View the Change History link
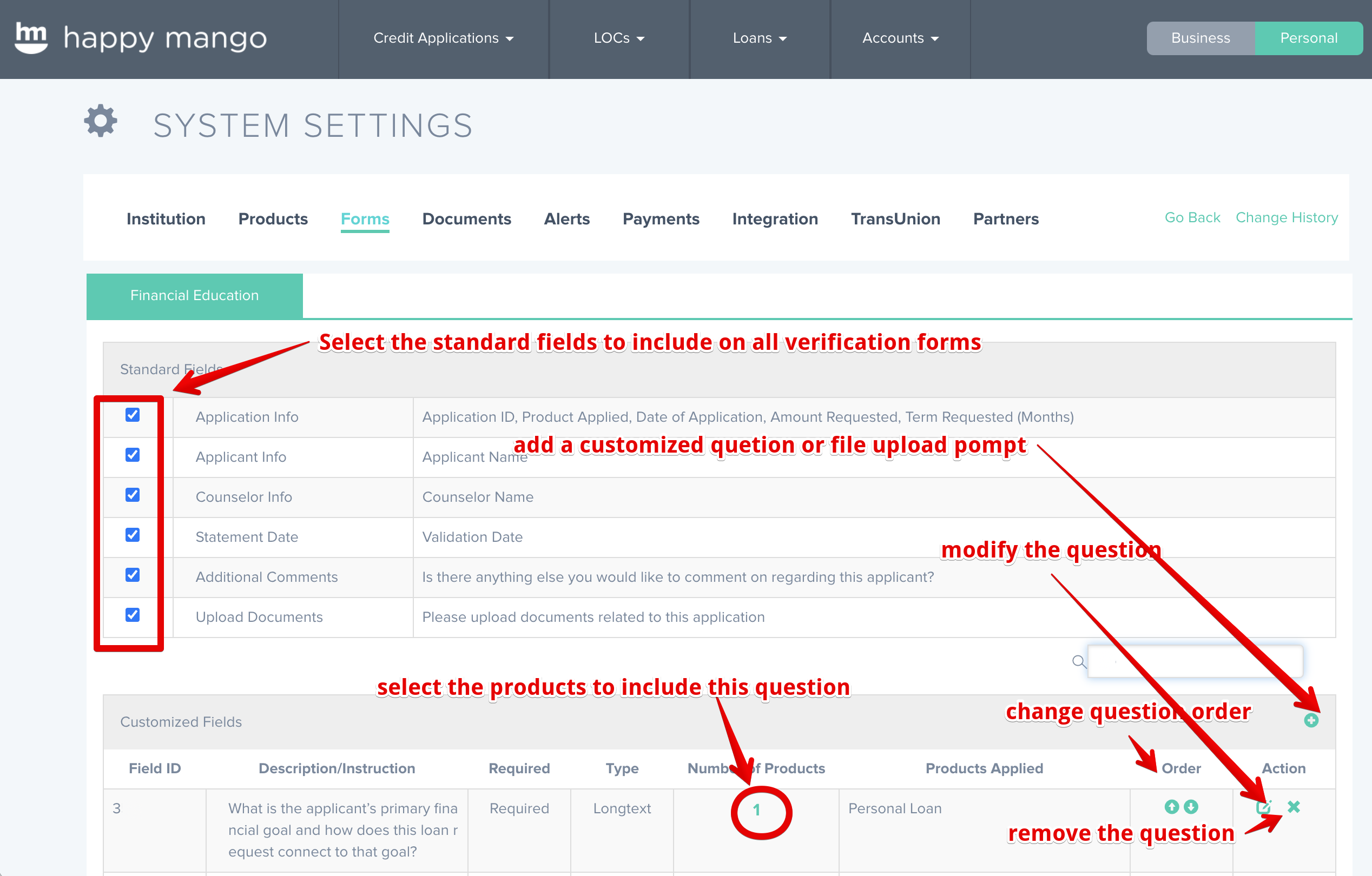 (1286, 217)
